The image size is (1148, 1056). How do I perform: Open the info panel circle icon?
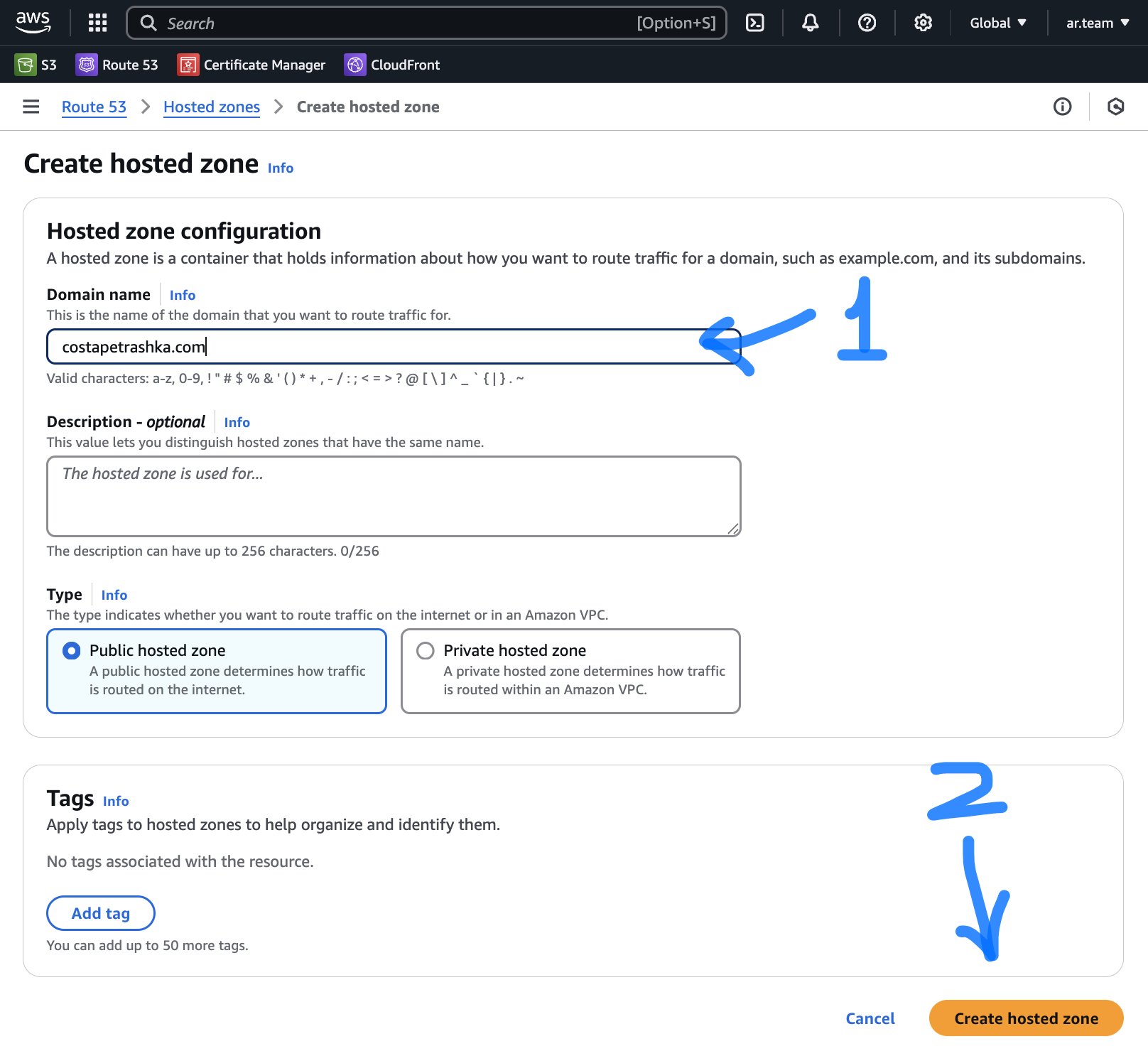click(x=1062, y=107)
